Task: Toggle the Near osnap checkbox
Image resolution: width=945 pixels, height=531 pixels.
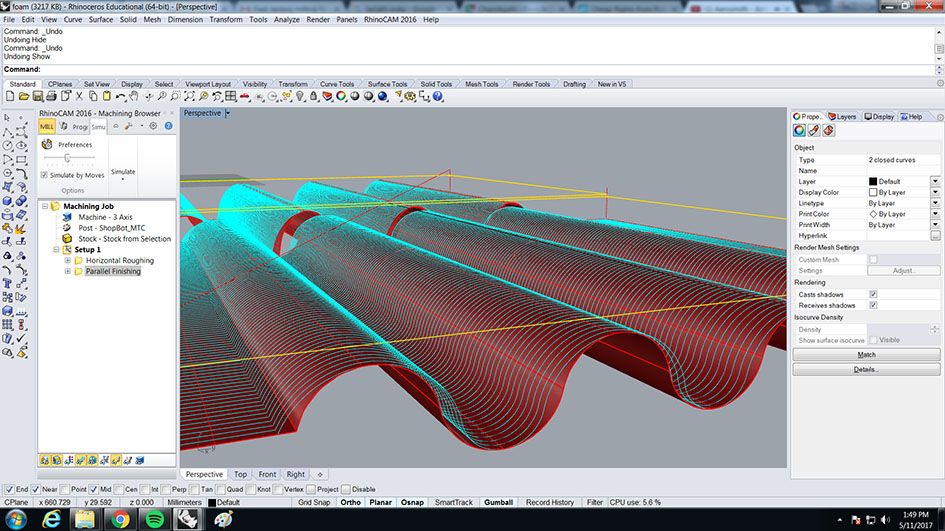Action: [x=36, y=489]
